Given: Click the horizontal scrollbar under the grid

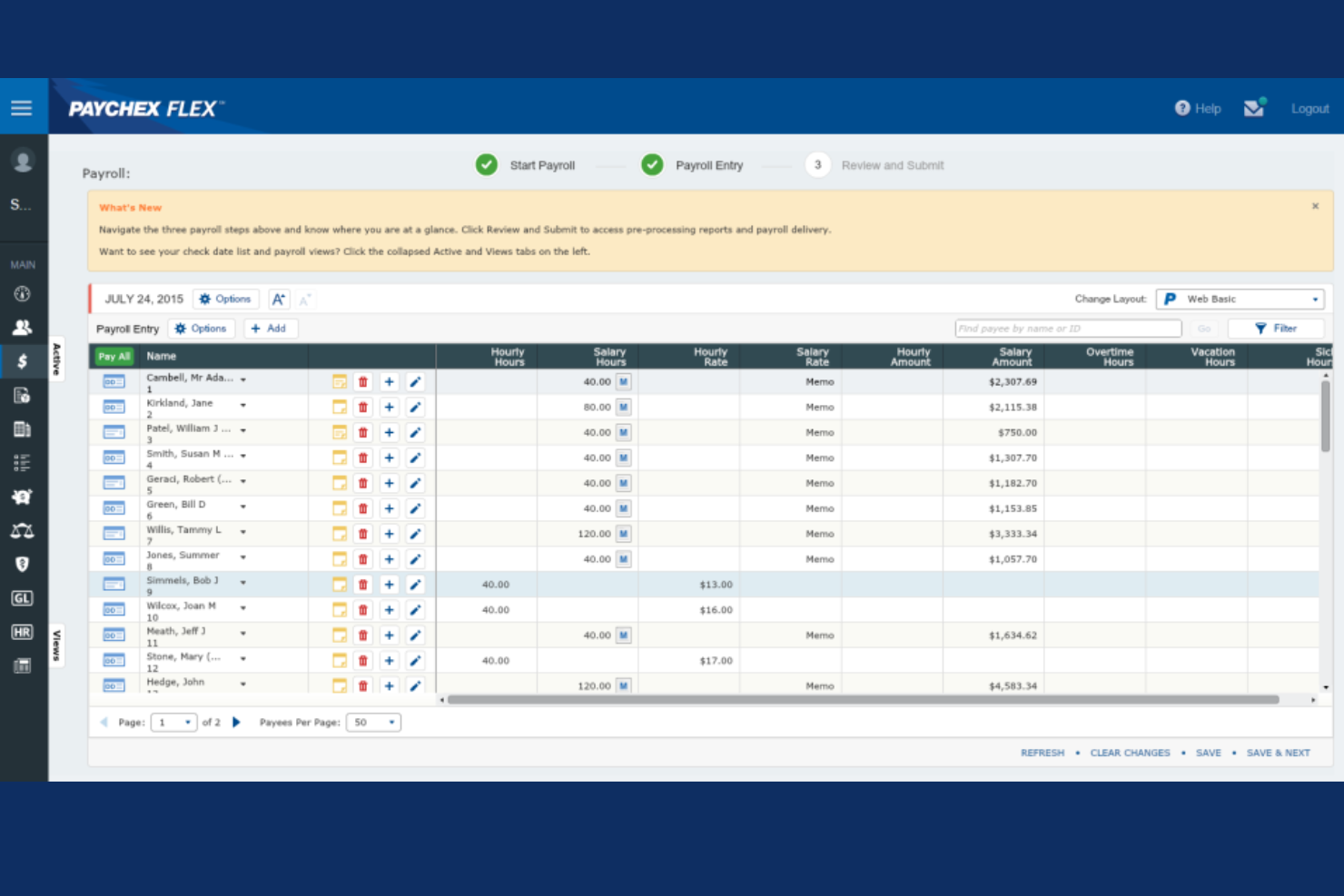Looking at the screenshot, I should (863, 700).
